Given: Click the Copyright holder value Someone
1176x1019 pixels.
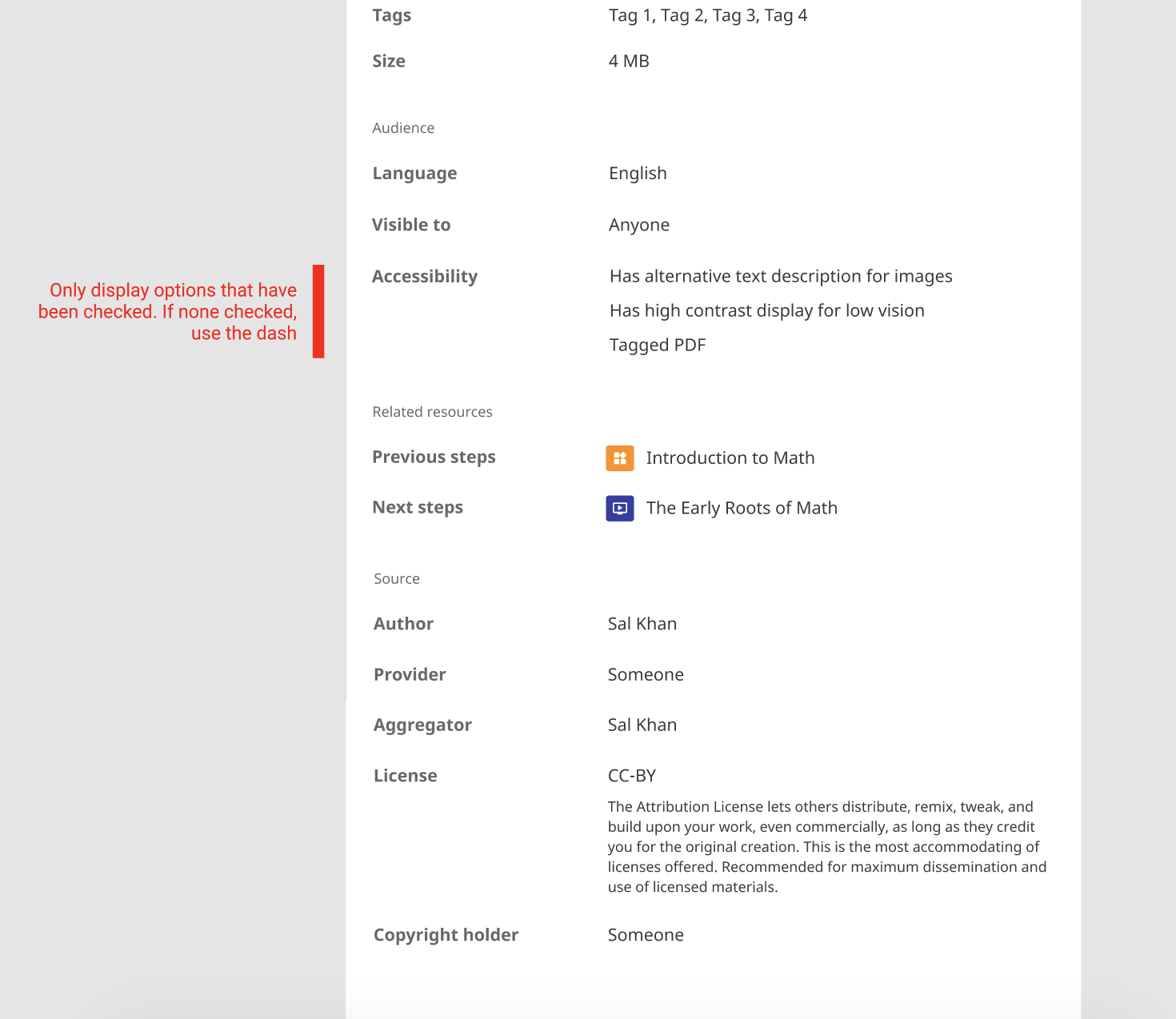Looking at the screenshot, I should (646, 935).
